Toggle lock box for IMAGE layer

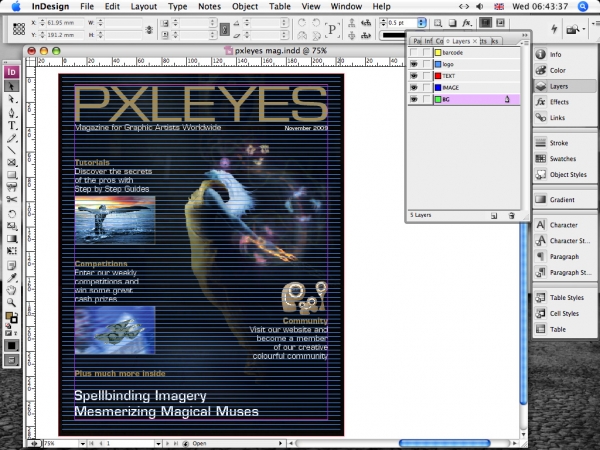click(x=427, y=88)
